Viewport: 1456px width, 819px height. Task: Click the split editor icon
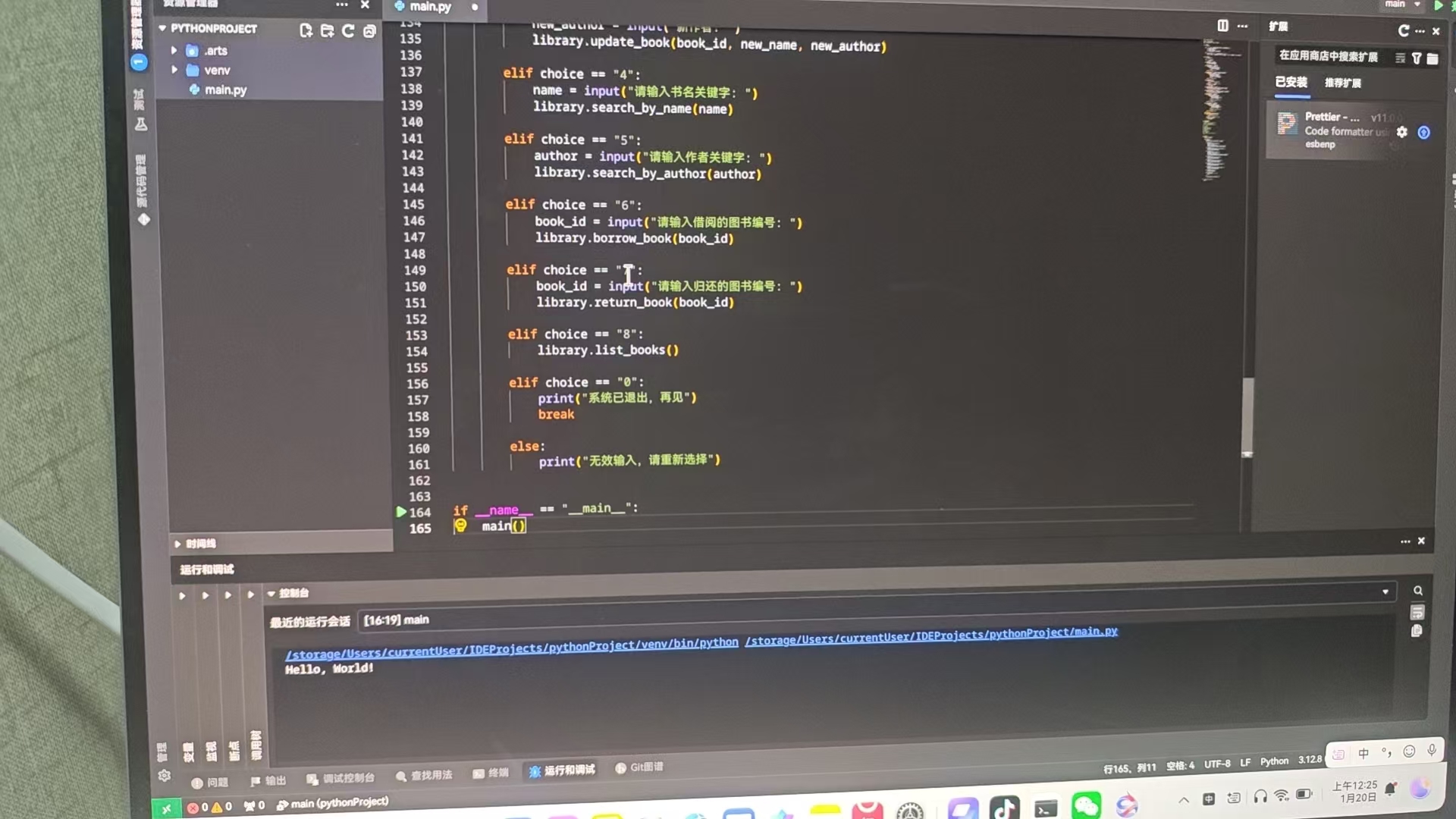click(x=1222, y=26)
